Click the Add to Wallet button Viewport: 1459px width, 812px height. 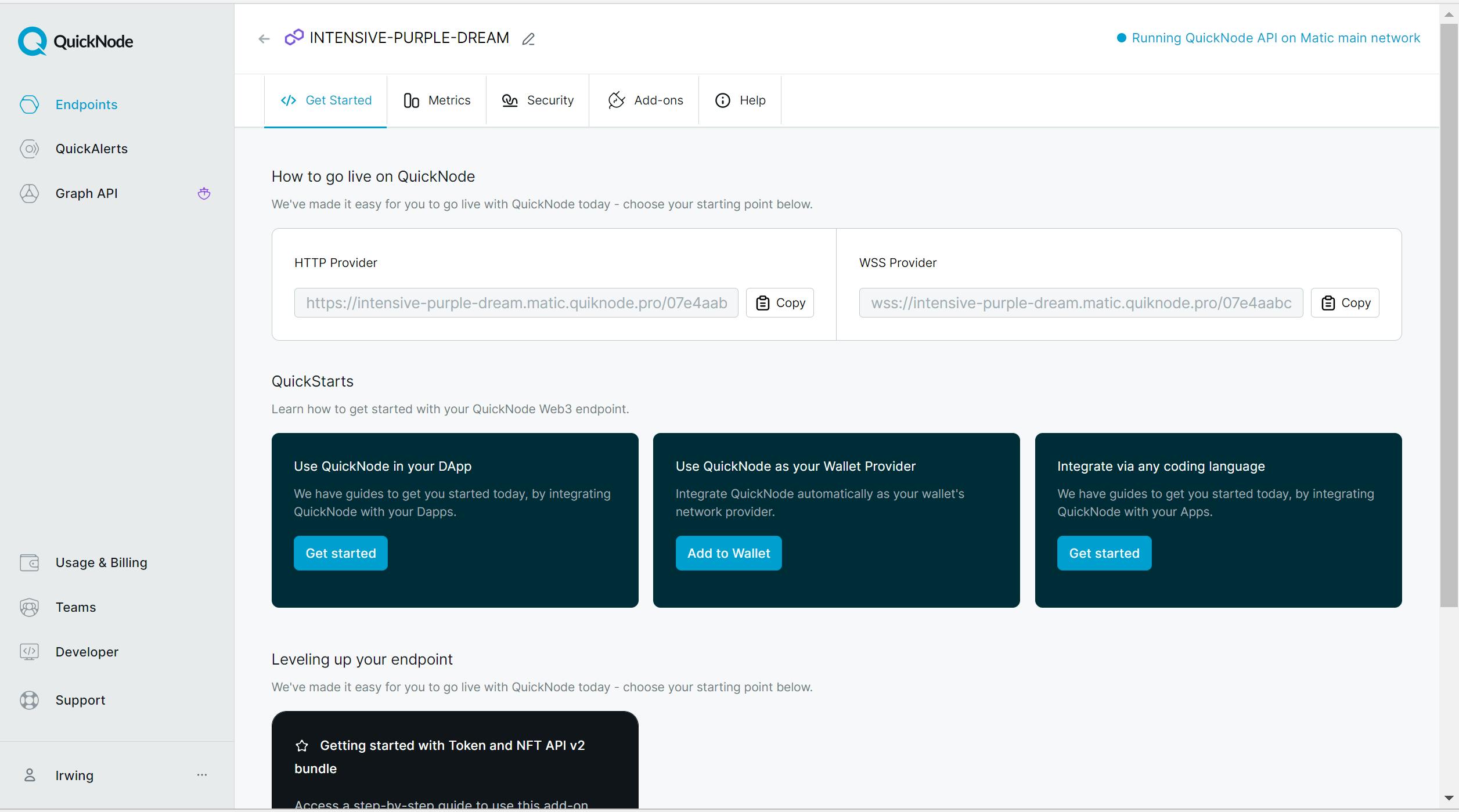729,553
